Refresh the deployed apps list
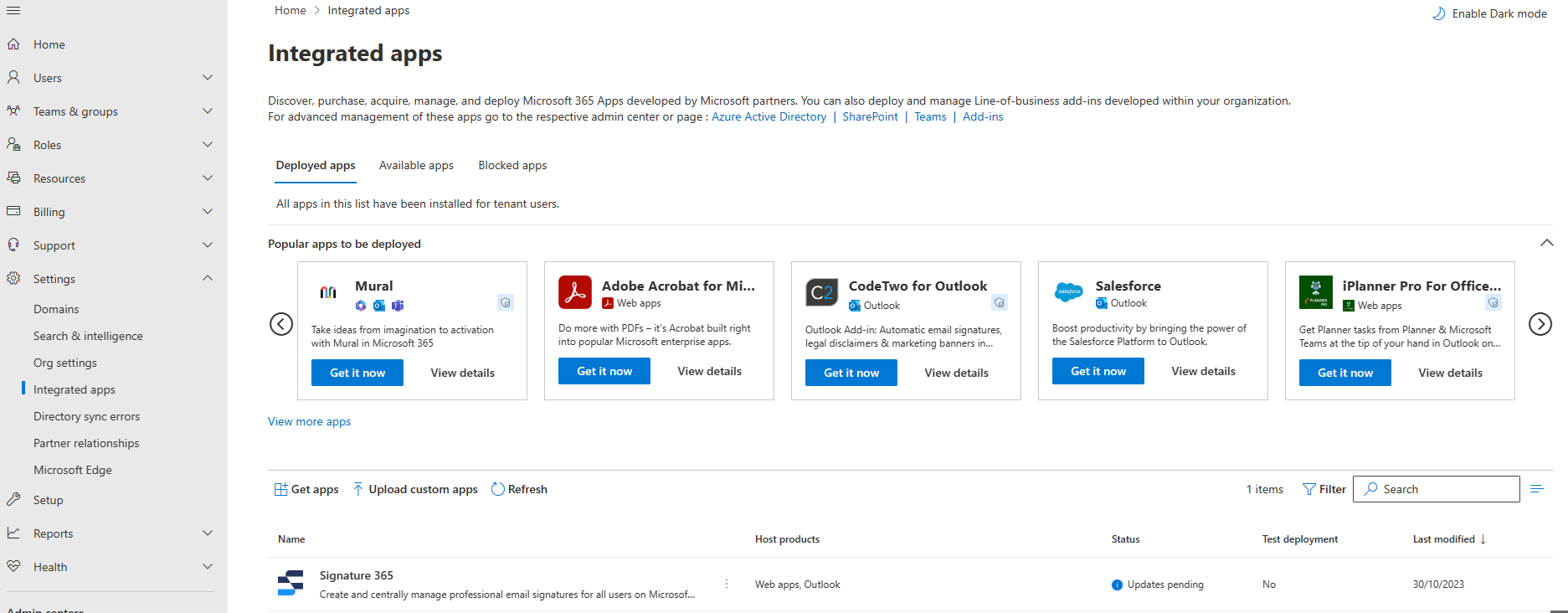 [519, 489]
